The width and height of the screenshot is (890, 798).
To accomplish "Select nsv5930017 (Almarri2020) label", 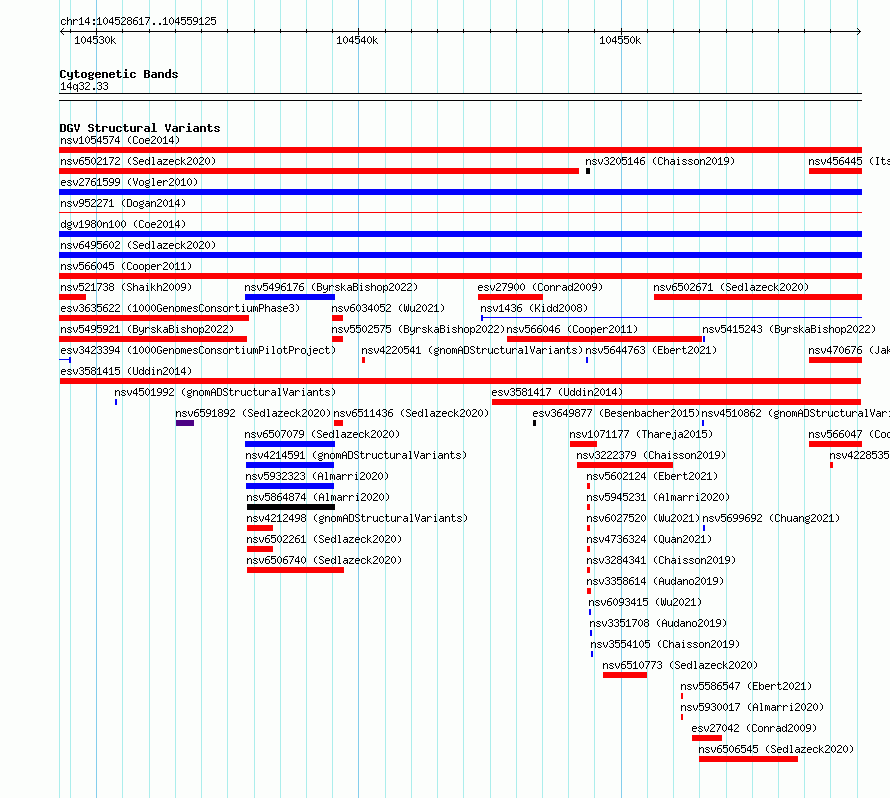I will coord(752,707).
